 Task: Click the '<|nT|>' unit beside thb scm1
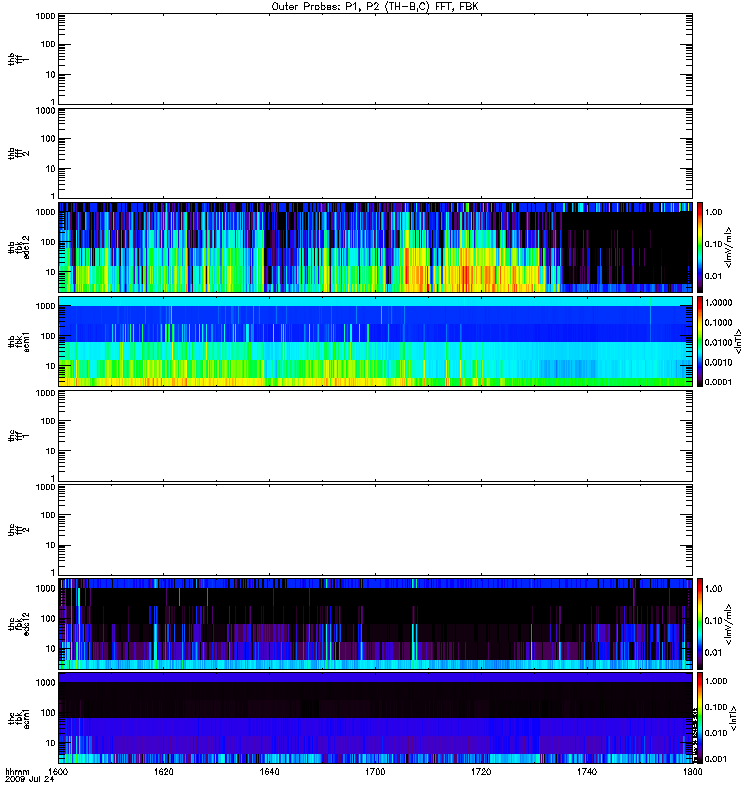tap(737, 341)
